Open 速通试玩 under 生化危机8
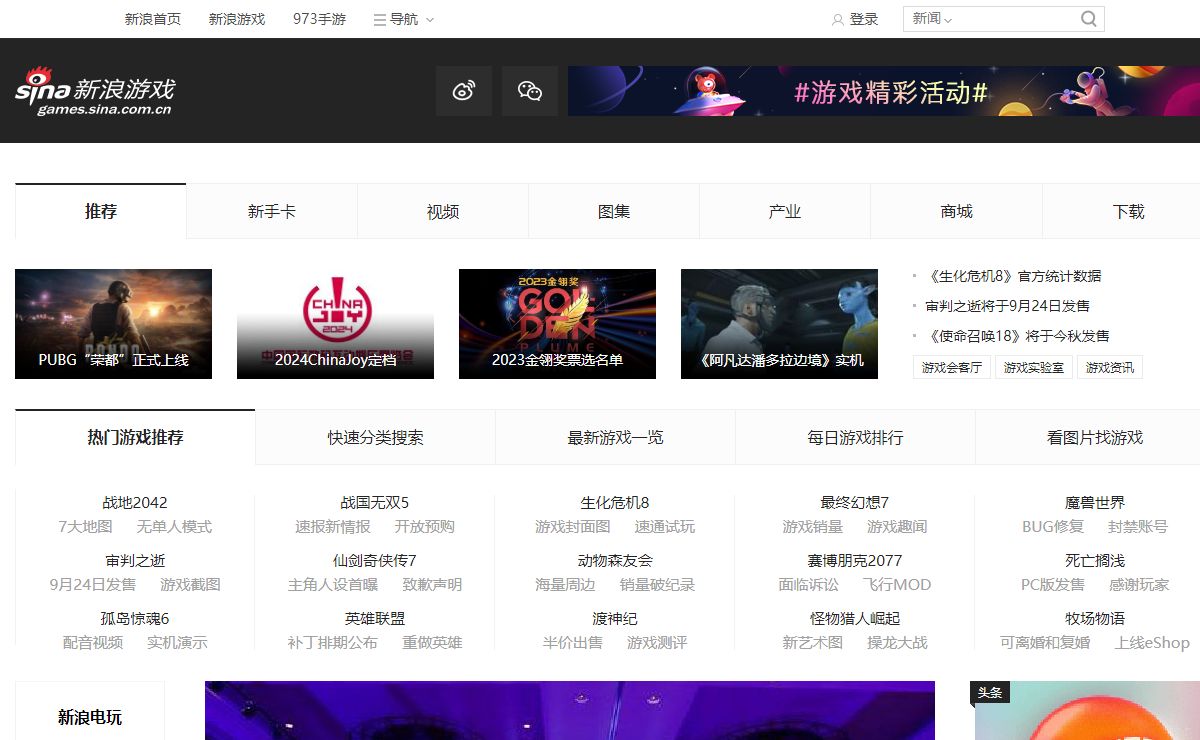The height and width of the screenshot is (740, 1200). click(x=665, y=526)
